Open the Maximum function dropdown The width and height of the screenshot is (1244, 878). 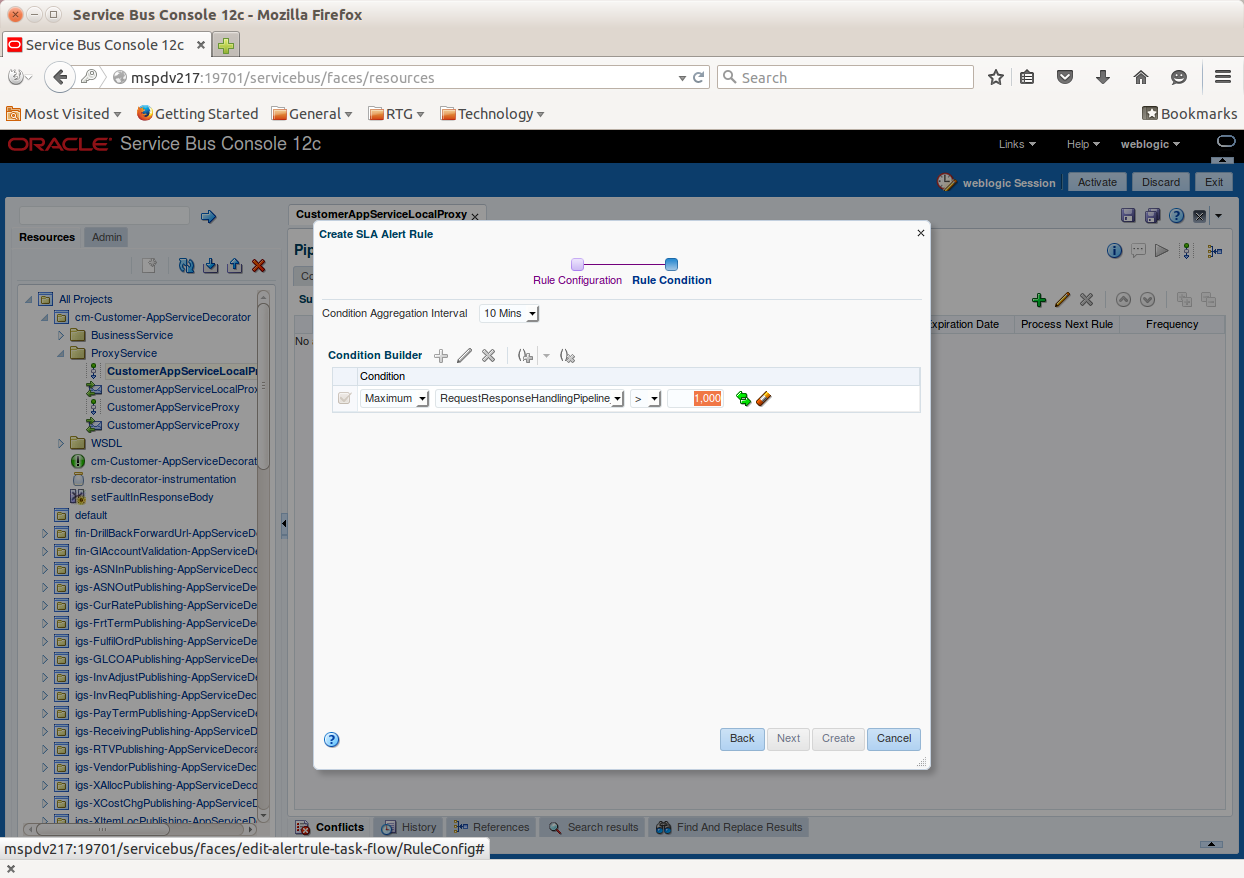click(x=395, y=398)
